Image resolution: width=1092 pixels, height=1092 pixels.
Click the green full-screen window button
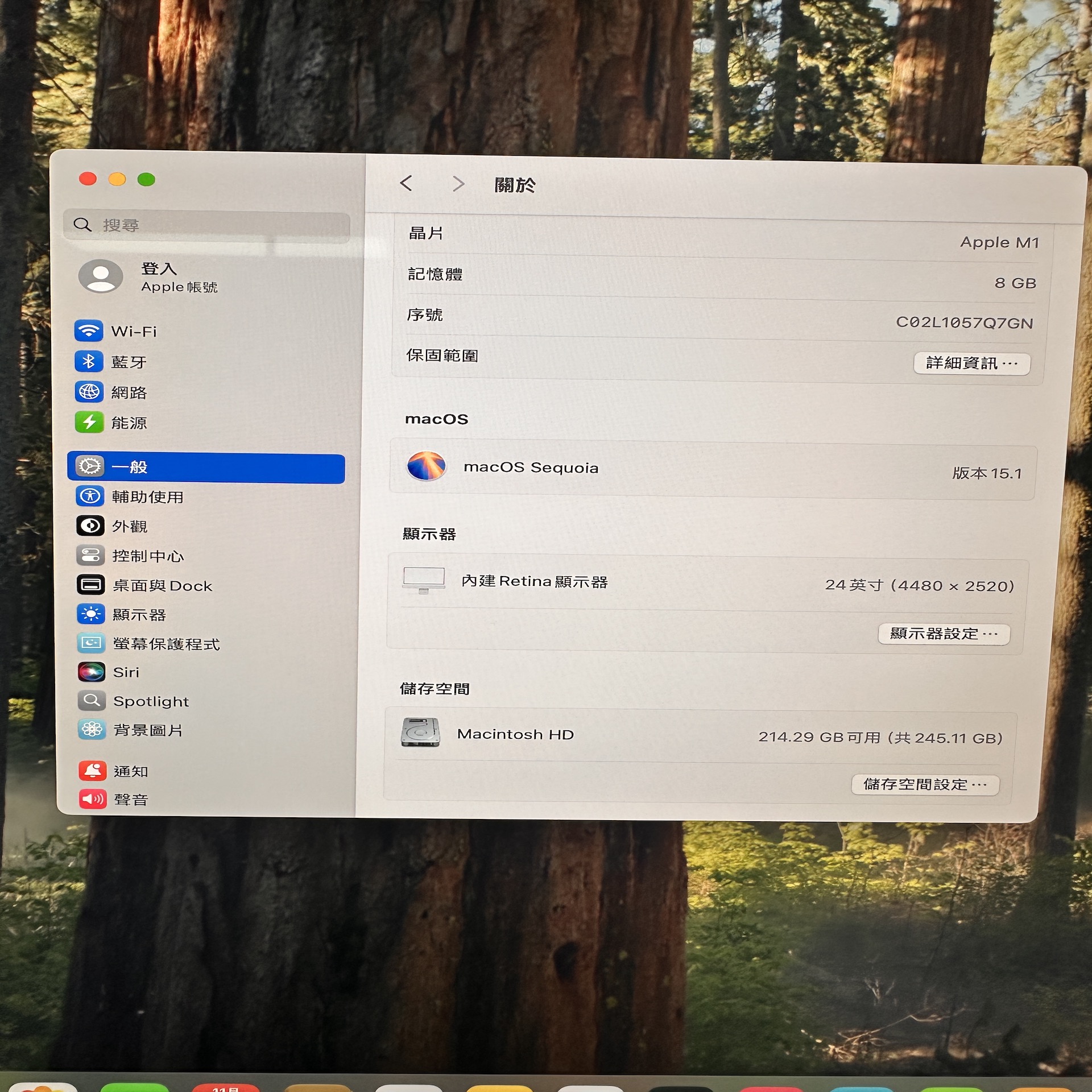tap(146, 180)
